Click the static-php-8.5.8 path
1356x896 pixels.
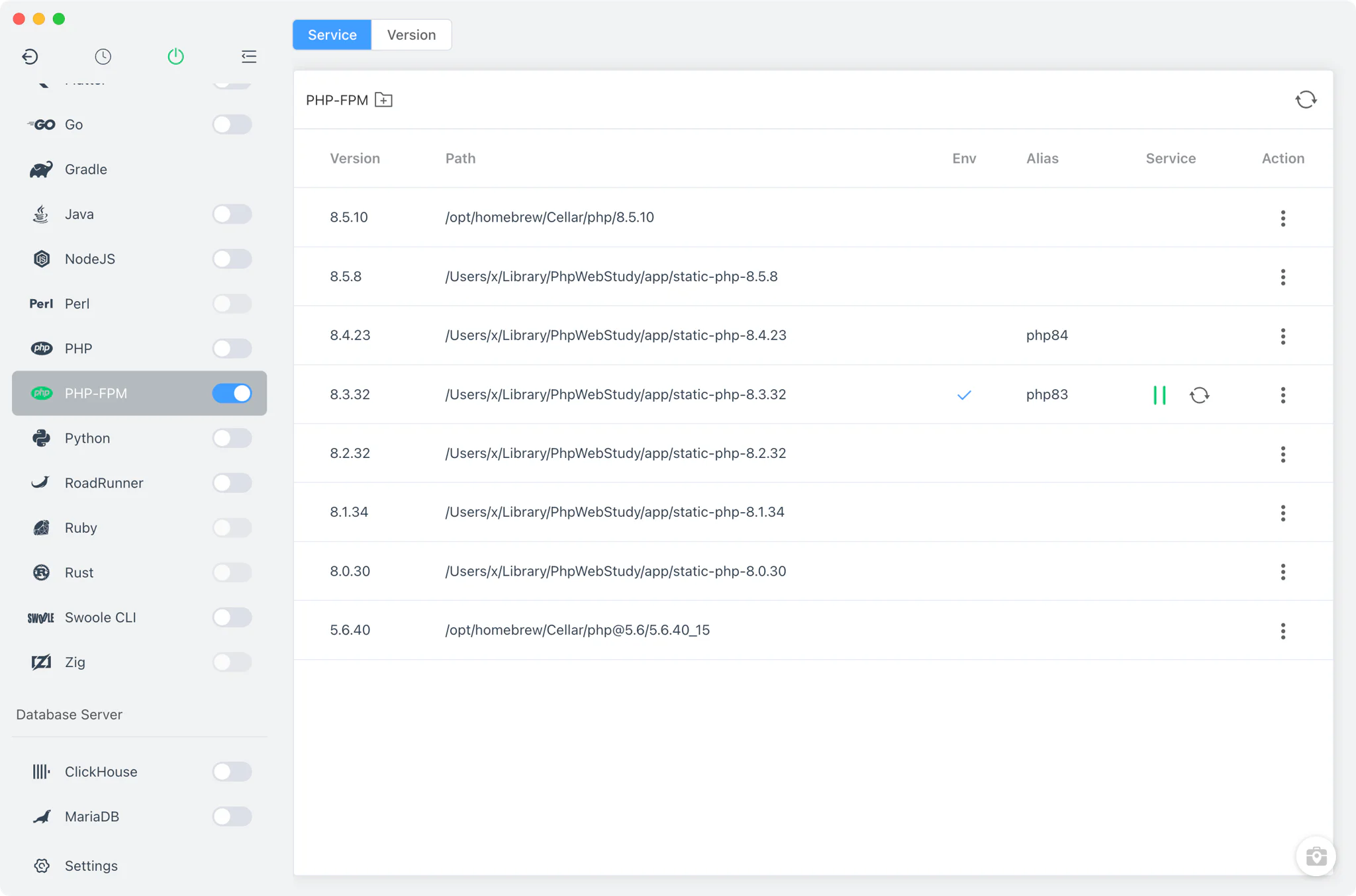point(611,276)
